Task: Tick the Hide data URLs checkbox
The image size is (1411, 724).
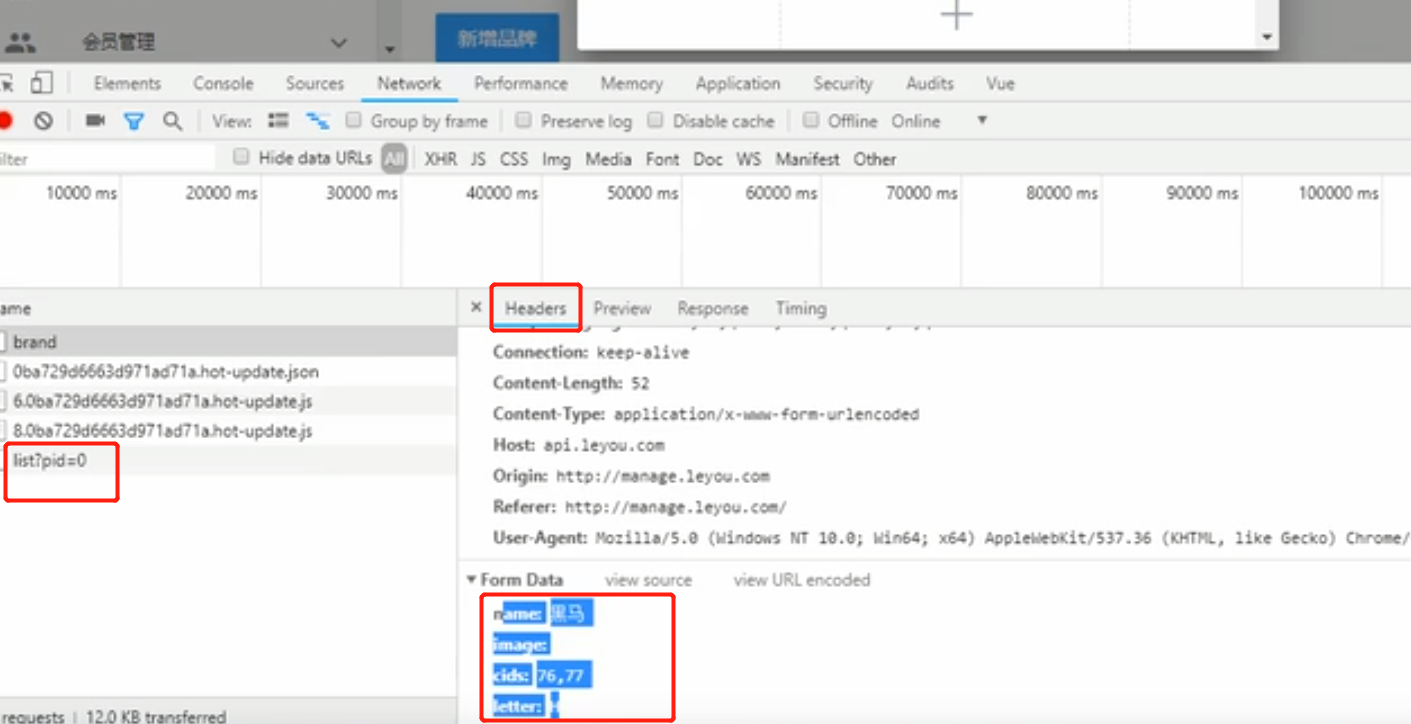Action: 241,157
